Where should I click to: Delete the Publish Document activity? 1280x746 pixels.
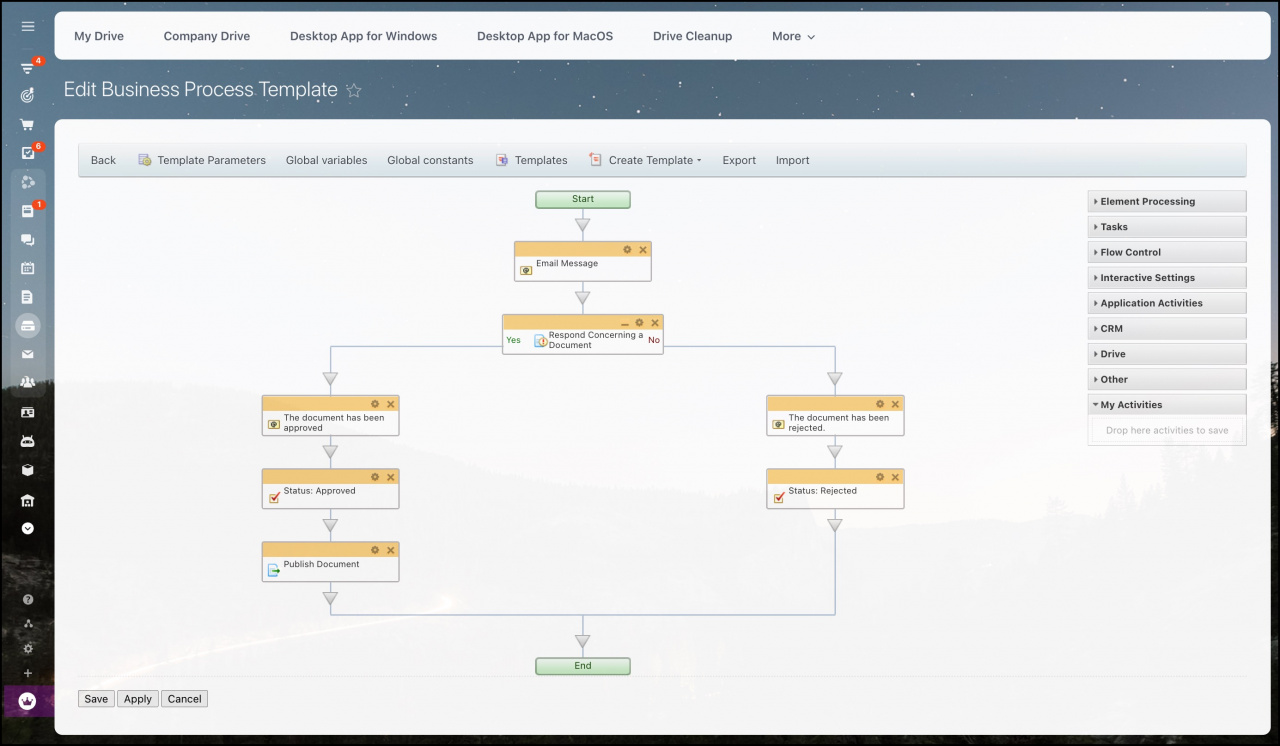pos(391,550)
